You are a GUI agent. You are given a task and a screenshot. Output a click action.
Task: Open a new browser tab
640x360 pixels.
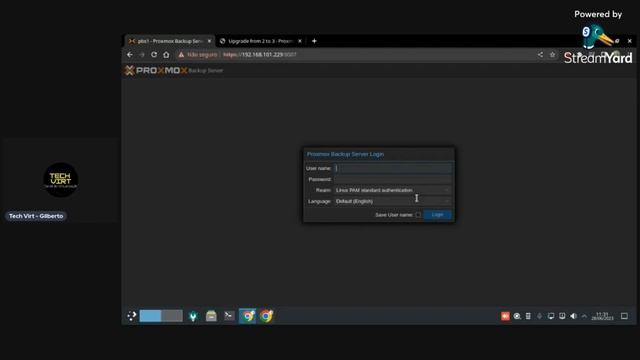pos(314,41)
